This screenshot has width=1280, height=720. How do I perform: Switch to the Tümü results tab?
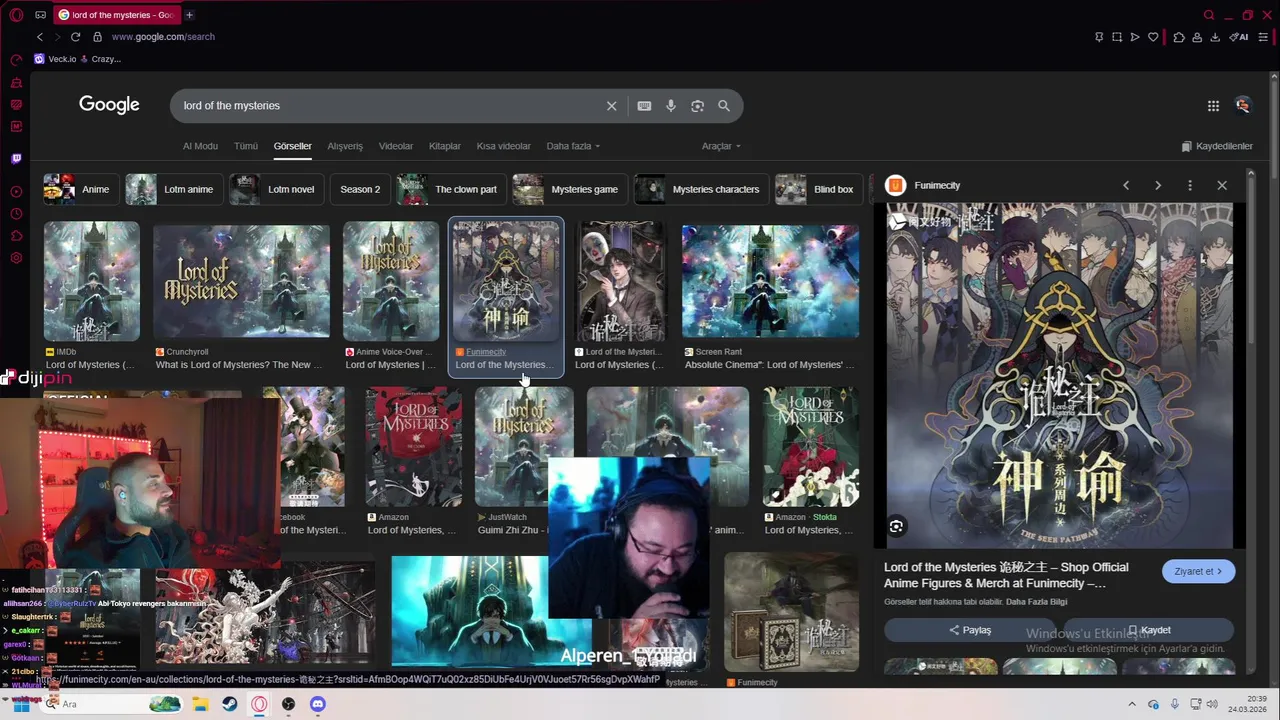tap(246, 146)
